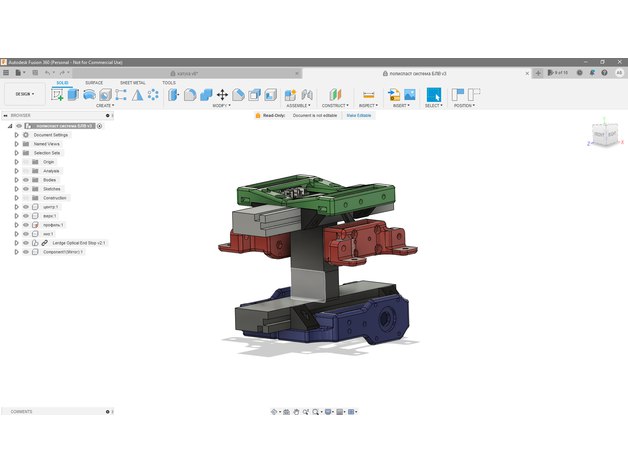Select the Extrude tool
The width and height of the screenshot is (628, 472).
(x=73, y=95)
